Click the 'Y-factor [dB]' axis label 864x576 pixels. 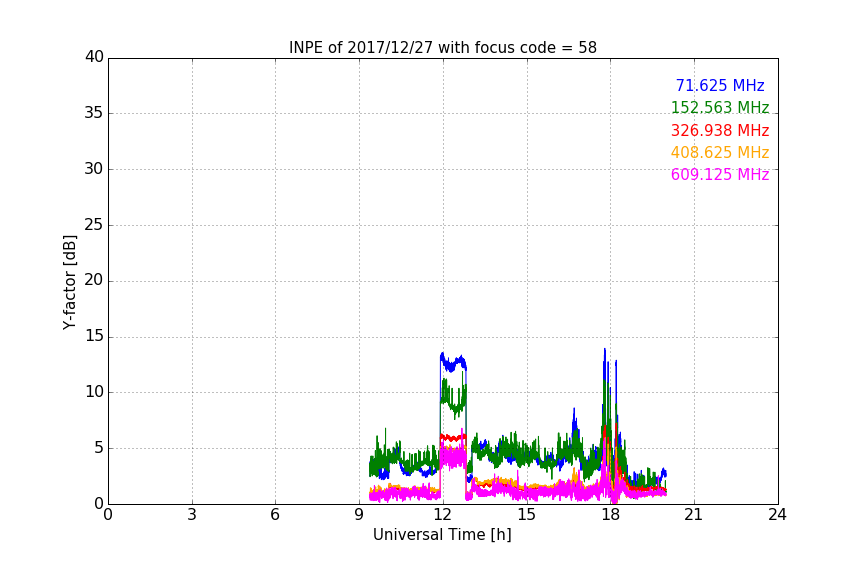(69, 283)
